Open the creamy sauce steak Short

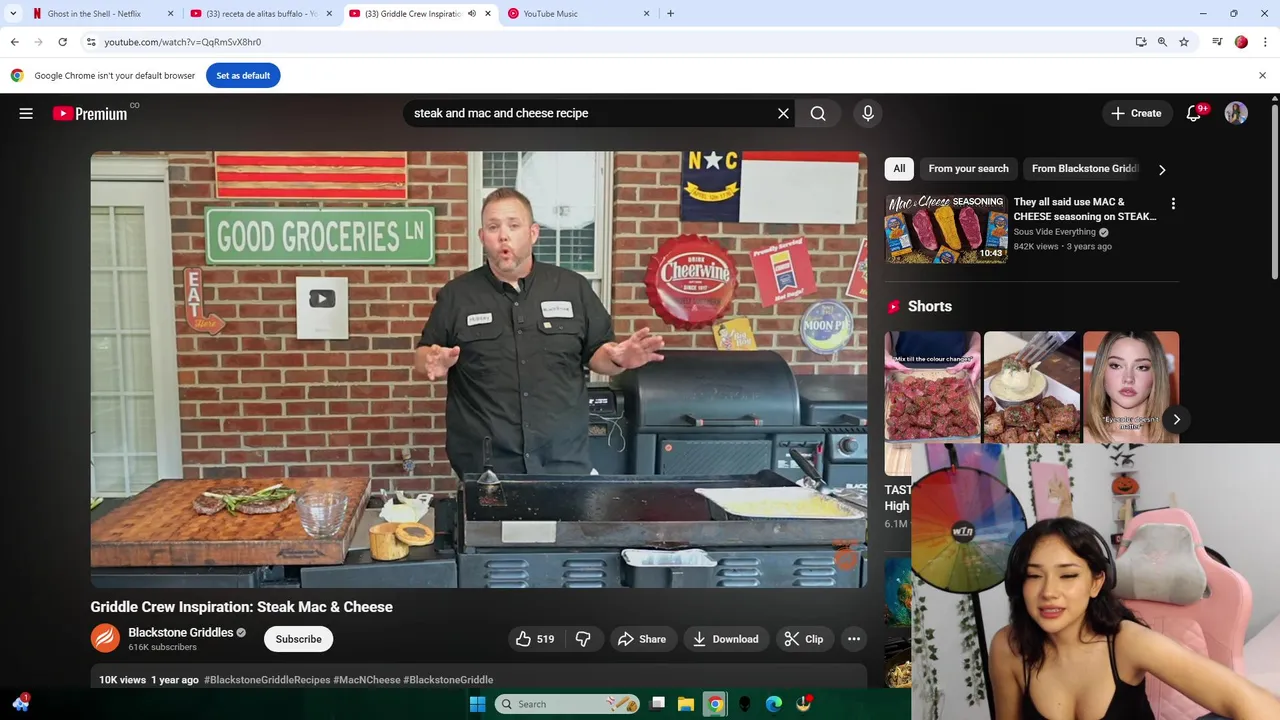click(x=1032, y=387)
